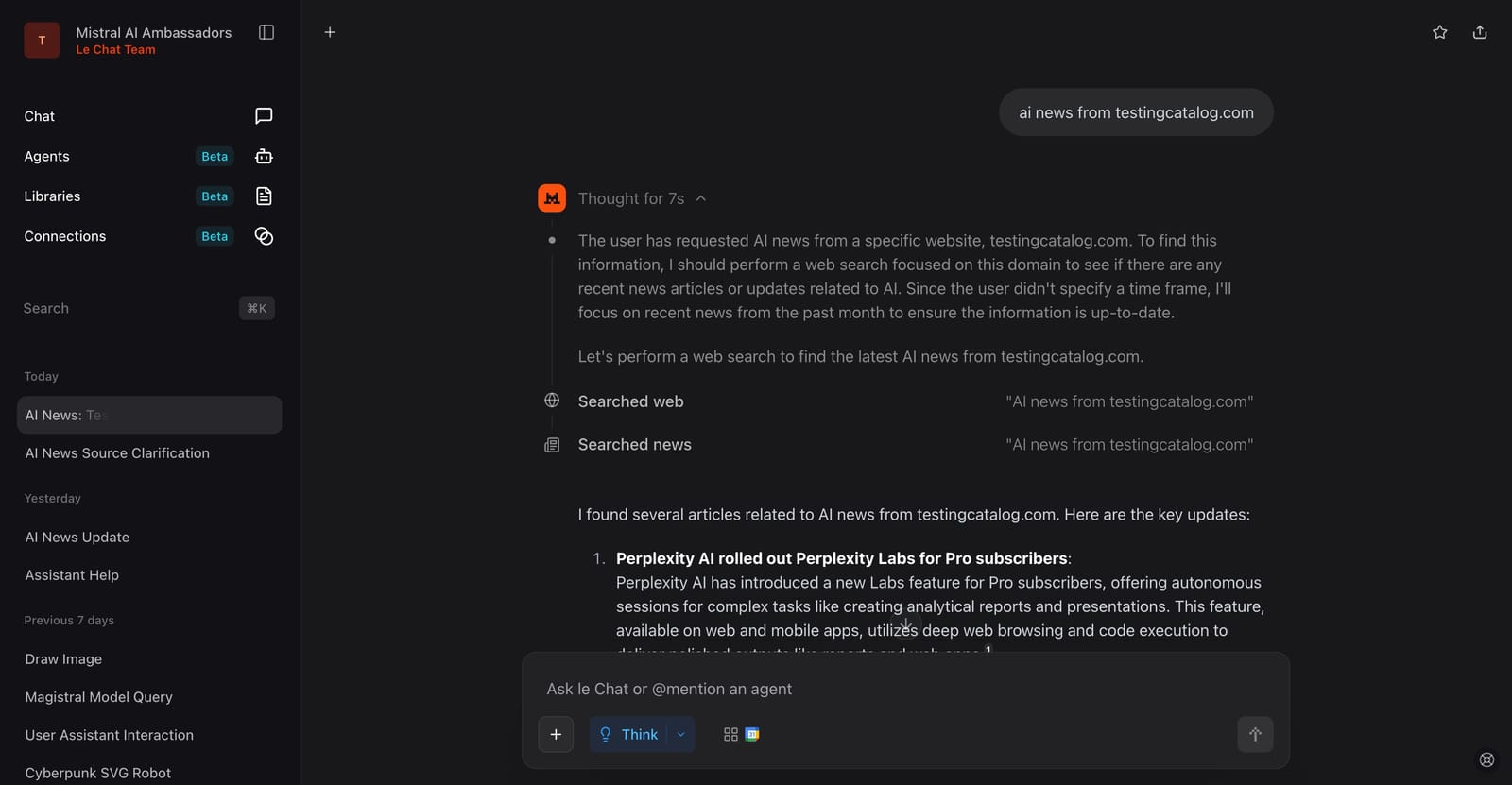The height and width of the screenshot is (785, 1512).
Task: Share this conversation
Action: pos(1480,31)
